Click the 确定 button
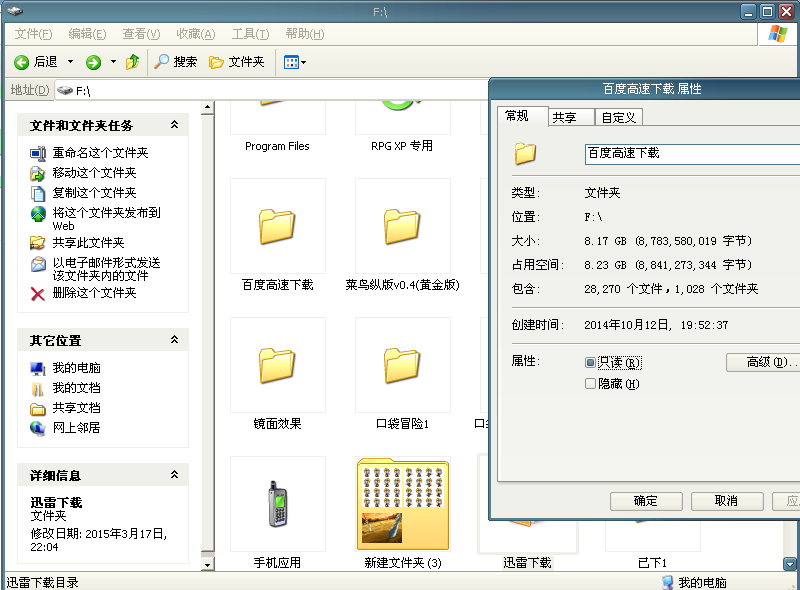800x590 pixels. pos(646,501)
